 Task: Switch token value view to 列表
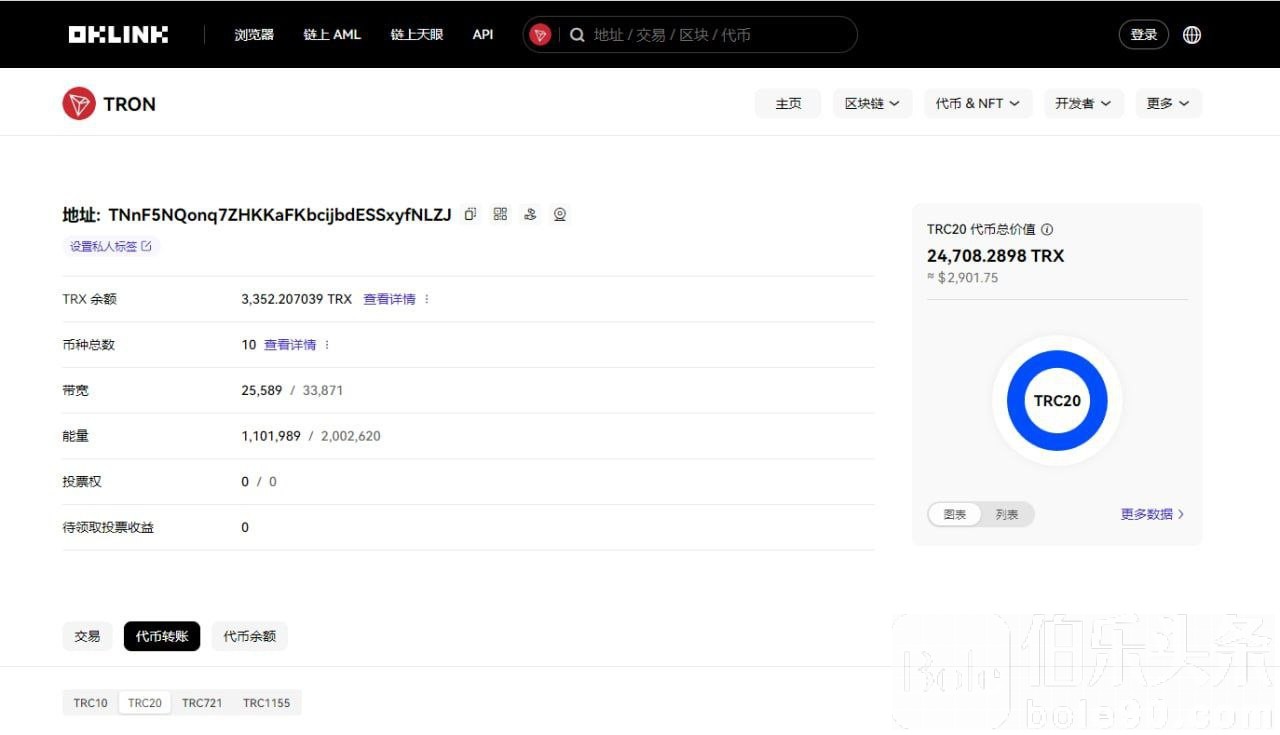click(1007, 514)
